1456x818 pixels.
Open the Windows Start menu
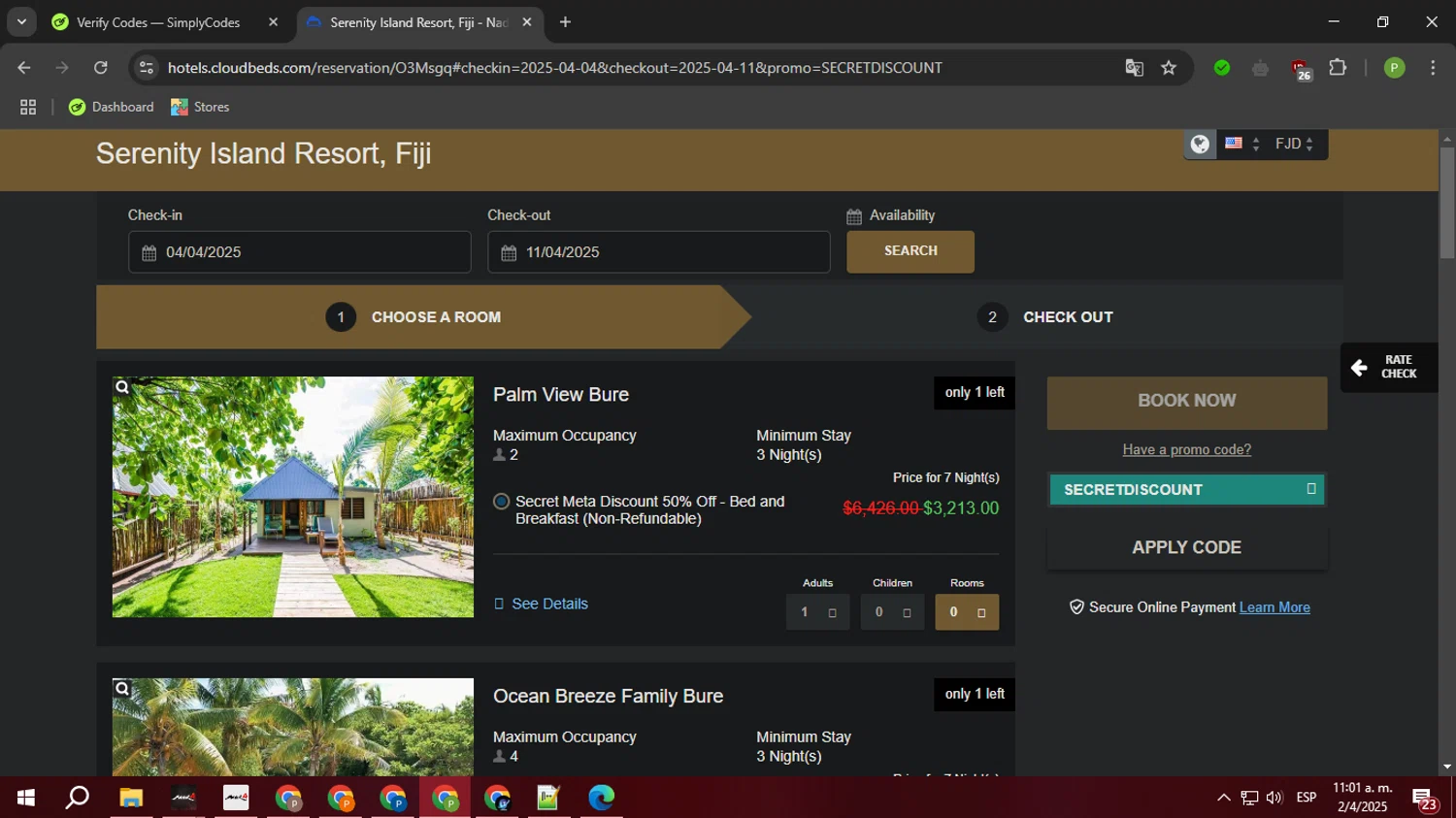[x=26, y=798]
